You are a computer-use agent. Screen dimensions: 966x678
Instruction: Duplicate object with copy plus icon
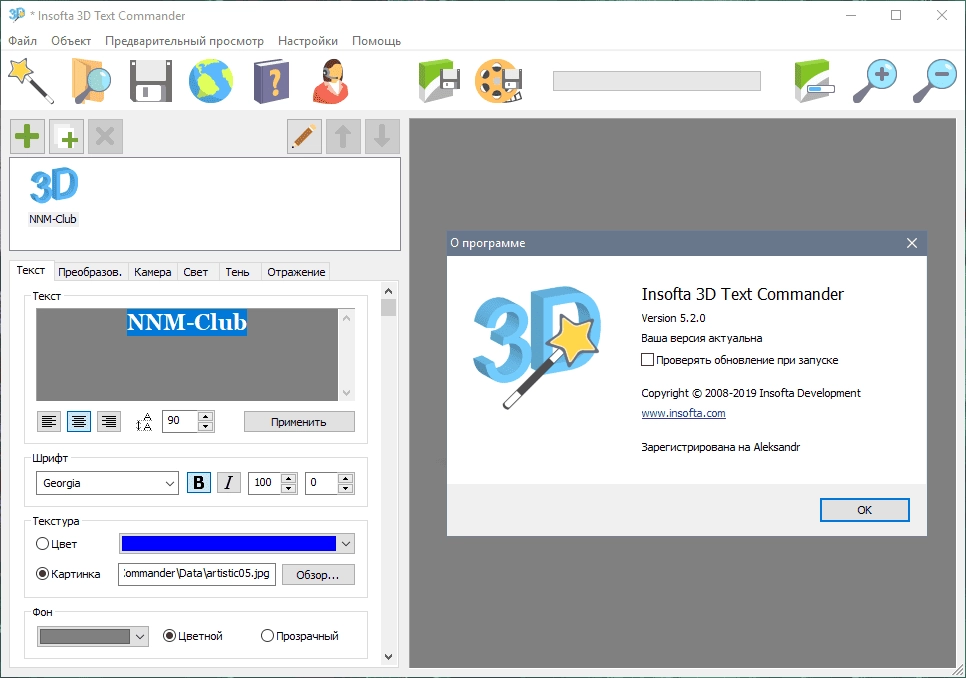(x=66, y=136)
